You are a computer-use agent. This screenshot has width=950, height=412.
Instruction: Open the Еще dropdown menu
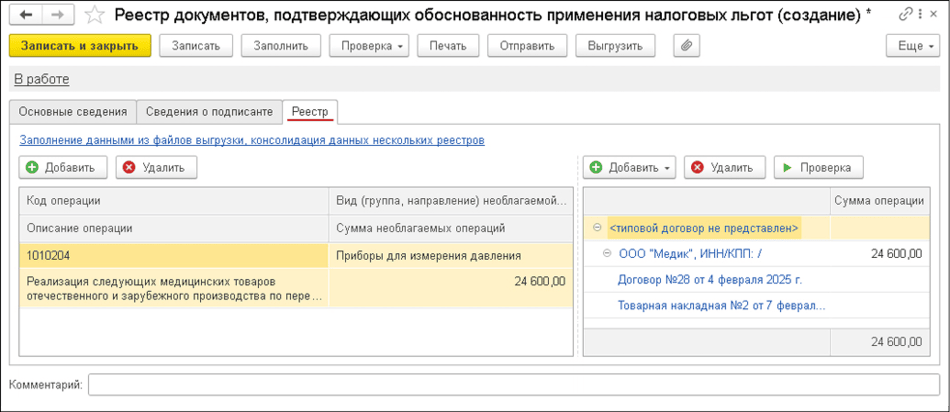tap(912, 46)
